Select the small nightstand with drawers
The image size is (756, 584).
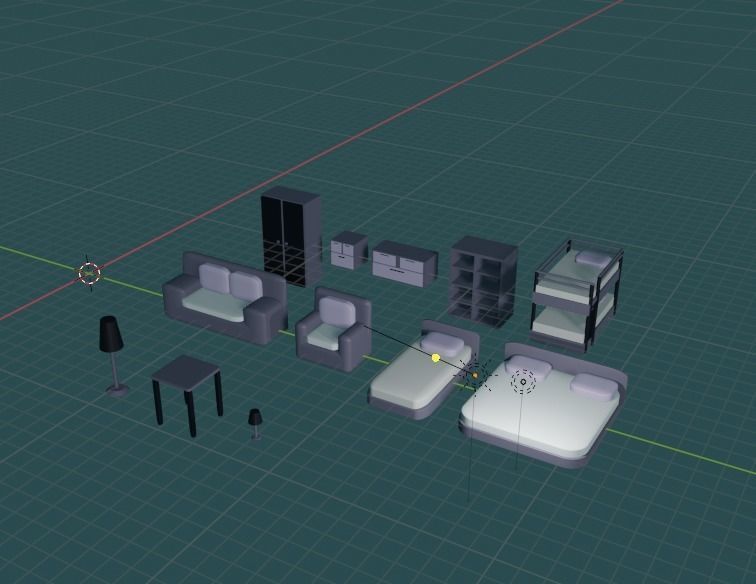(x=349, y=249)
